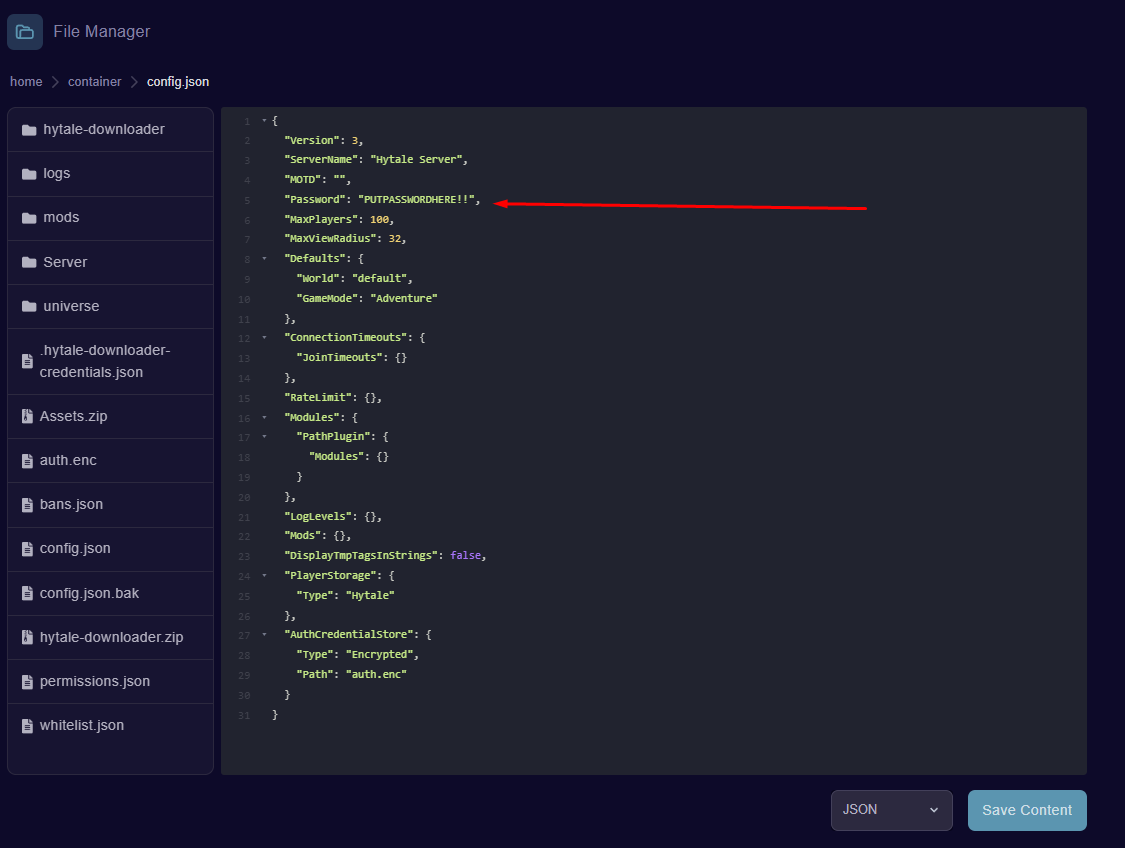Click the universe folder icon
This screenshot has width=1125, height=848.
[29, 307]
